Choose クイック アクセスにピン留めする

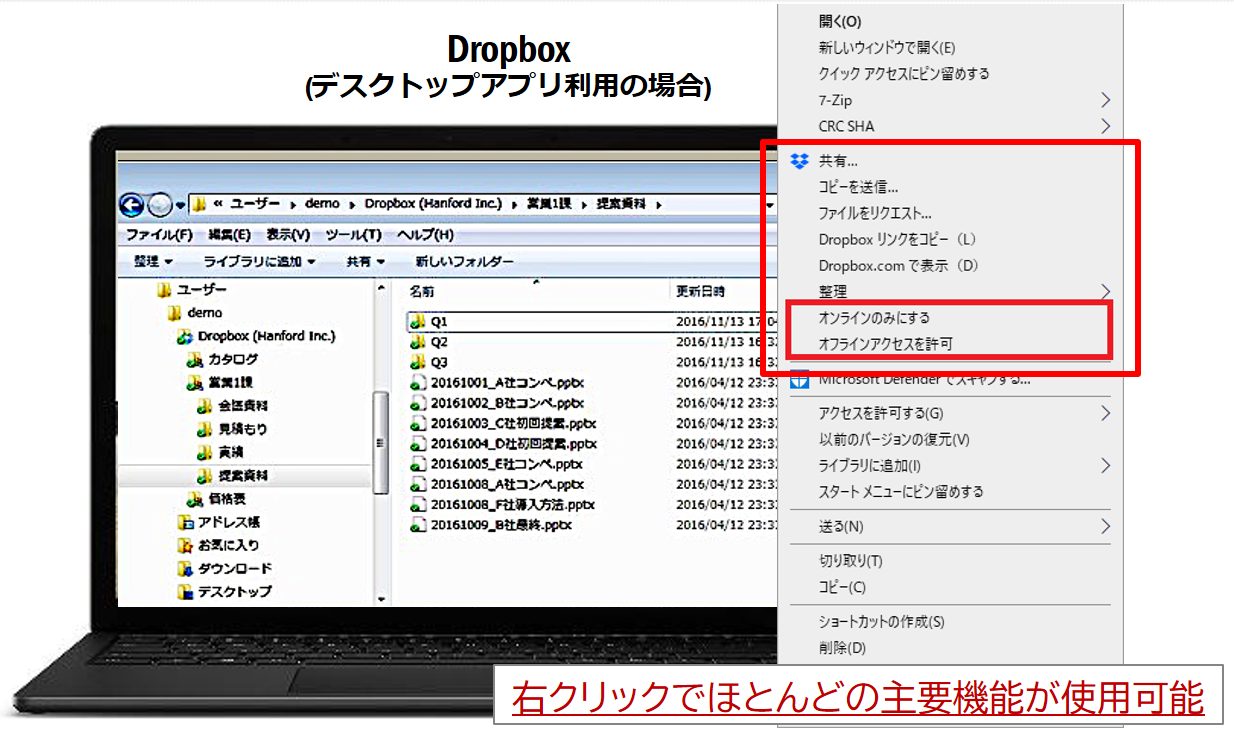pos(904,73)
